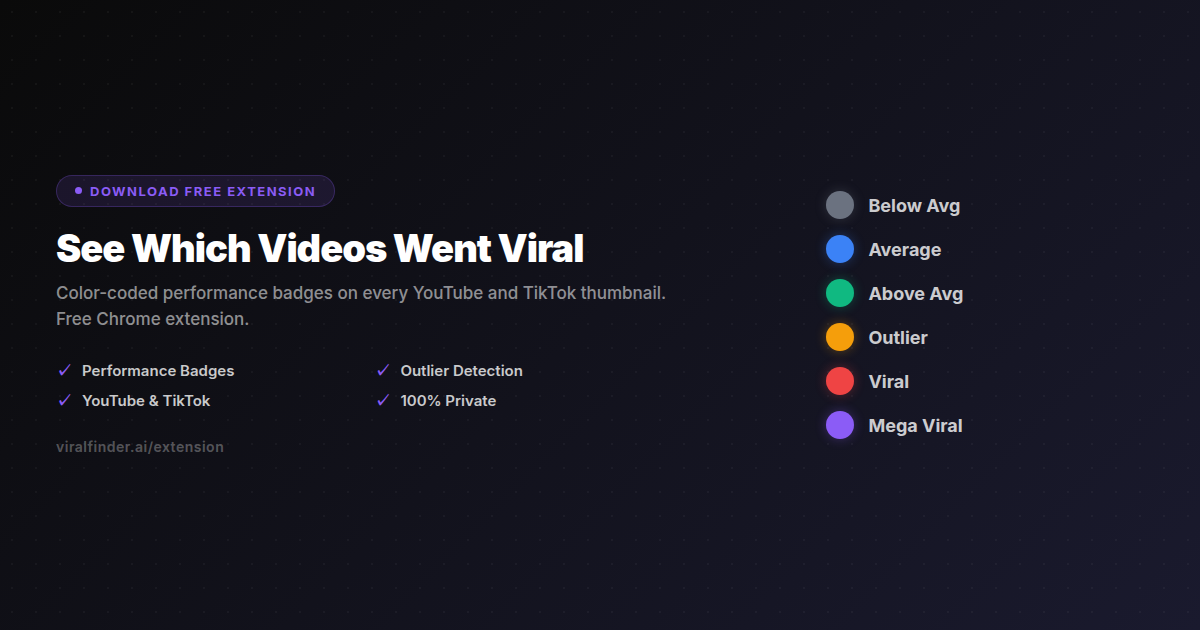Viewport: 1200px width, 630px height.
Task: Open the Mega Viral legend entry
Action: [914, 425]
